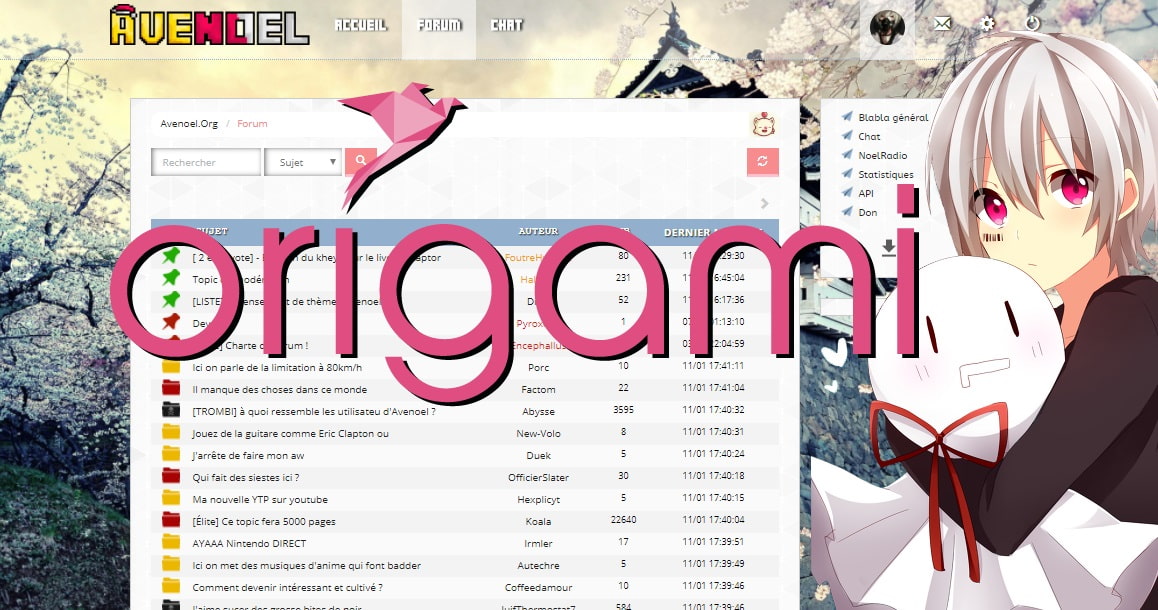Click the black locked folder of TROMBI topic
The image size is (1158, 610).
(171, 410)
